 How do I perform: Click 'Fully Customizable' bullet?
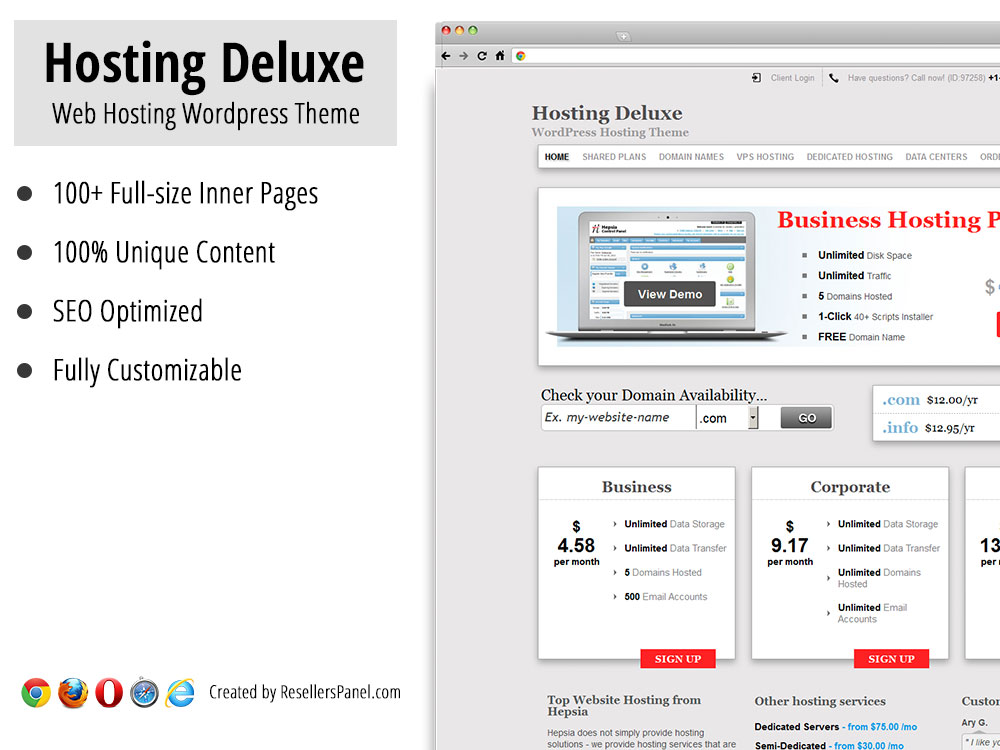[147, 371]
